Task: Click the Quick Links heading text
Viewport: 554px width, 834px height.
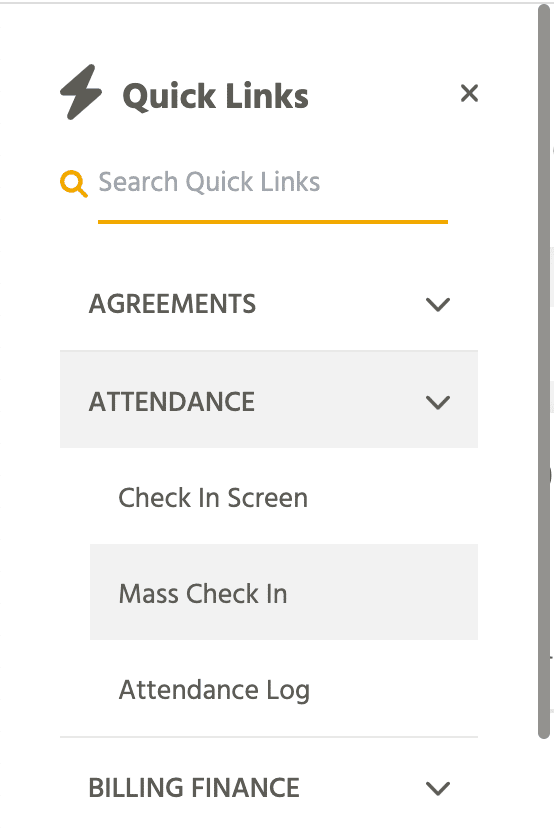Action: (215, 96)
